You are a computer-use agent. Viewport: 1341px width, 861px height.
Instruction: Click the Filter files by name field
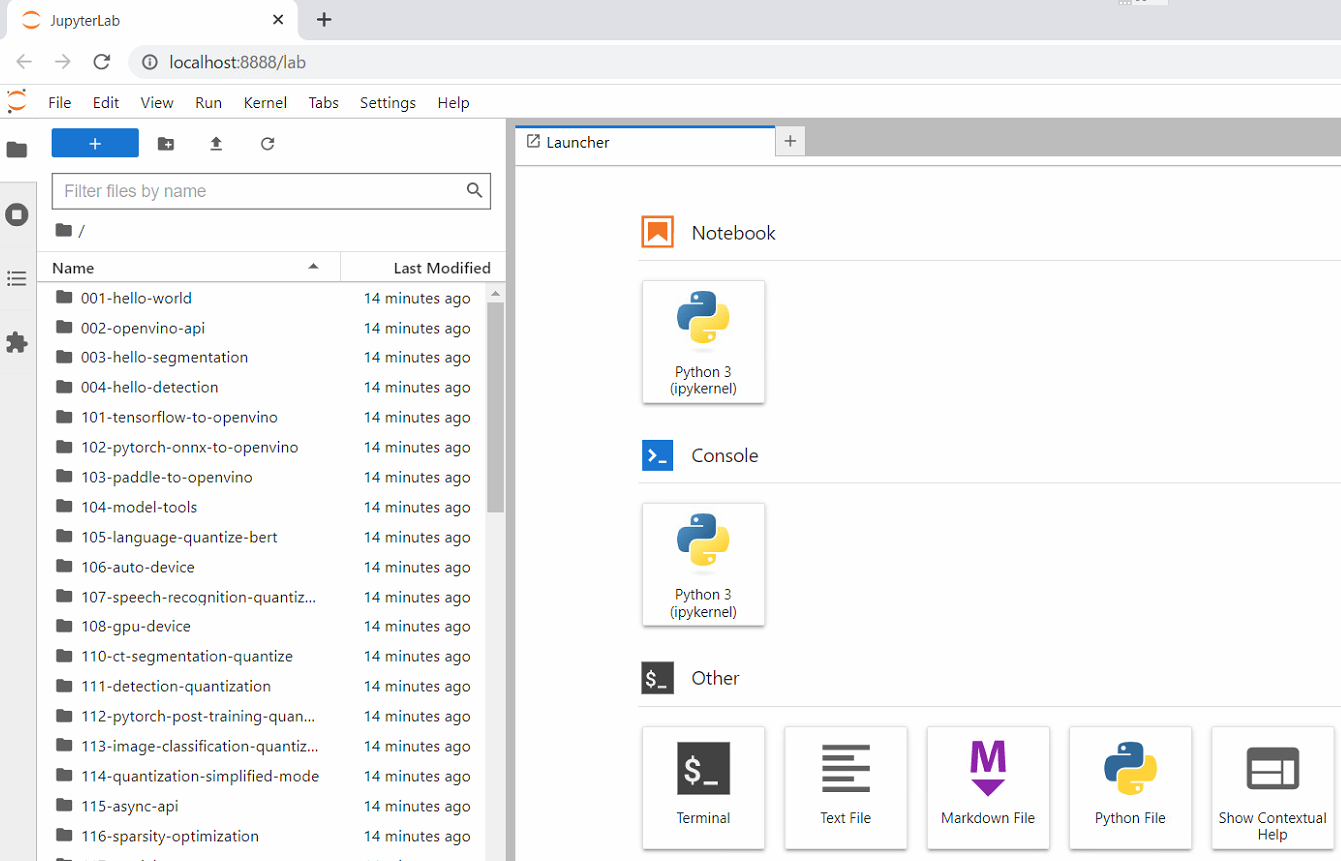[260, 191]
